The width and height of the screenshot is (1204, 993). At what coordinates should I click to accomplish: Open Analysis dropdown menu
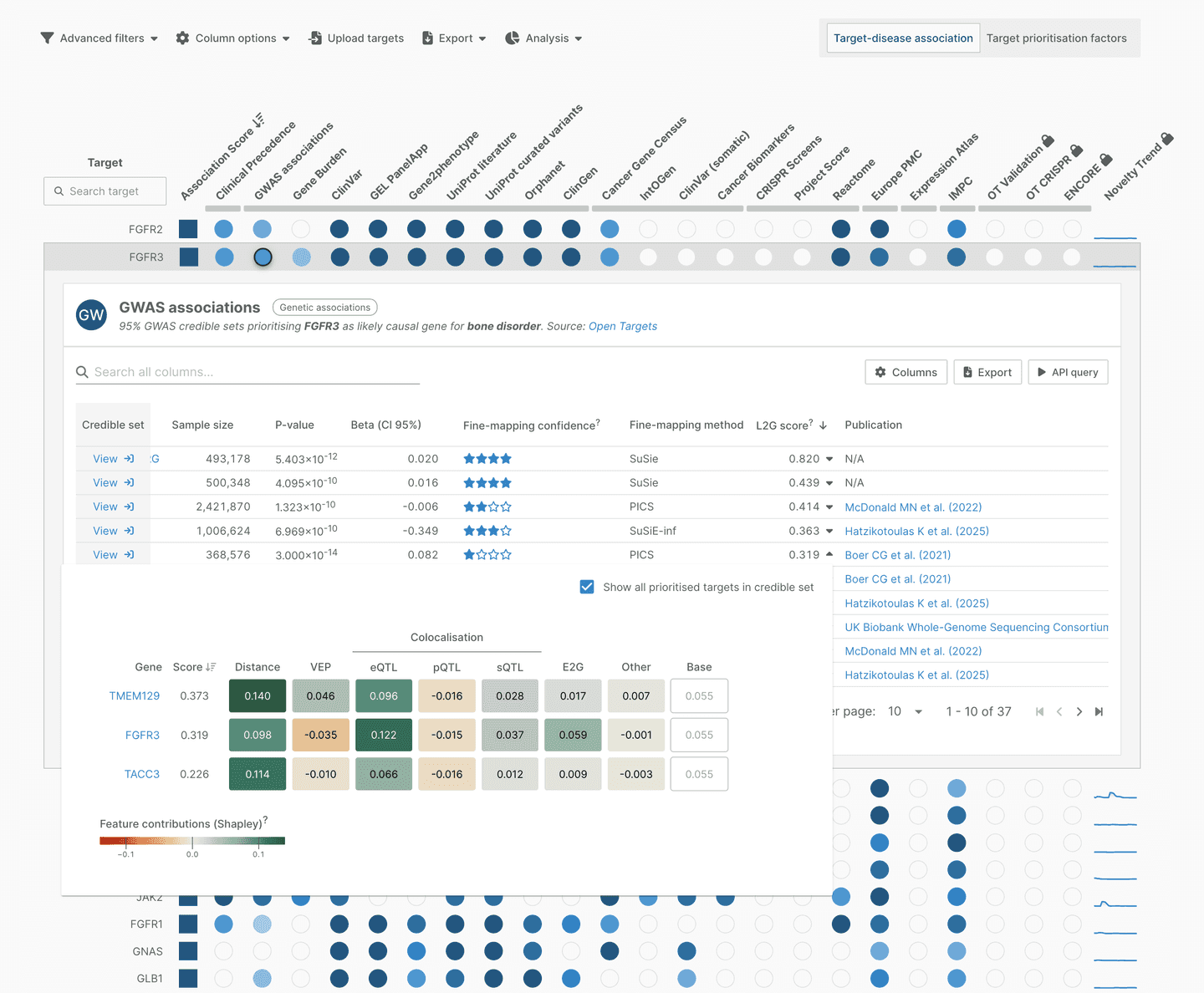[544, 38]
